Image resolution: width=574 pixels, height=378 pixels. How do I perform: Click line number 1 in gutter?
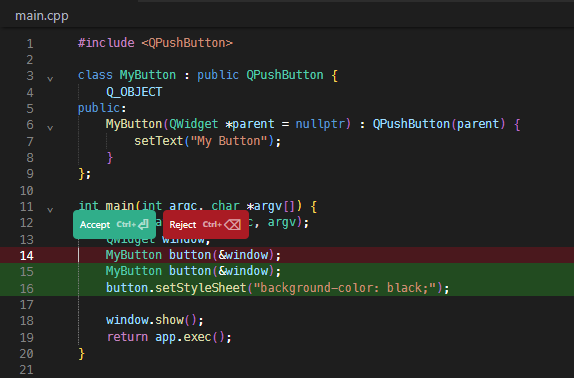[x=30, y=44]
